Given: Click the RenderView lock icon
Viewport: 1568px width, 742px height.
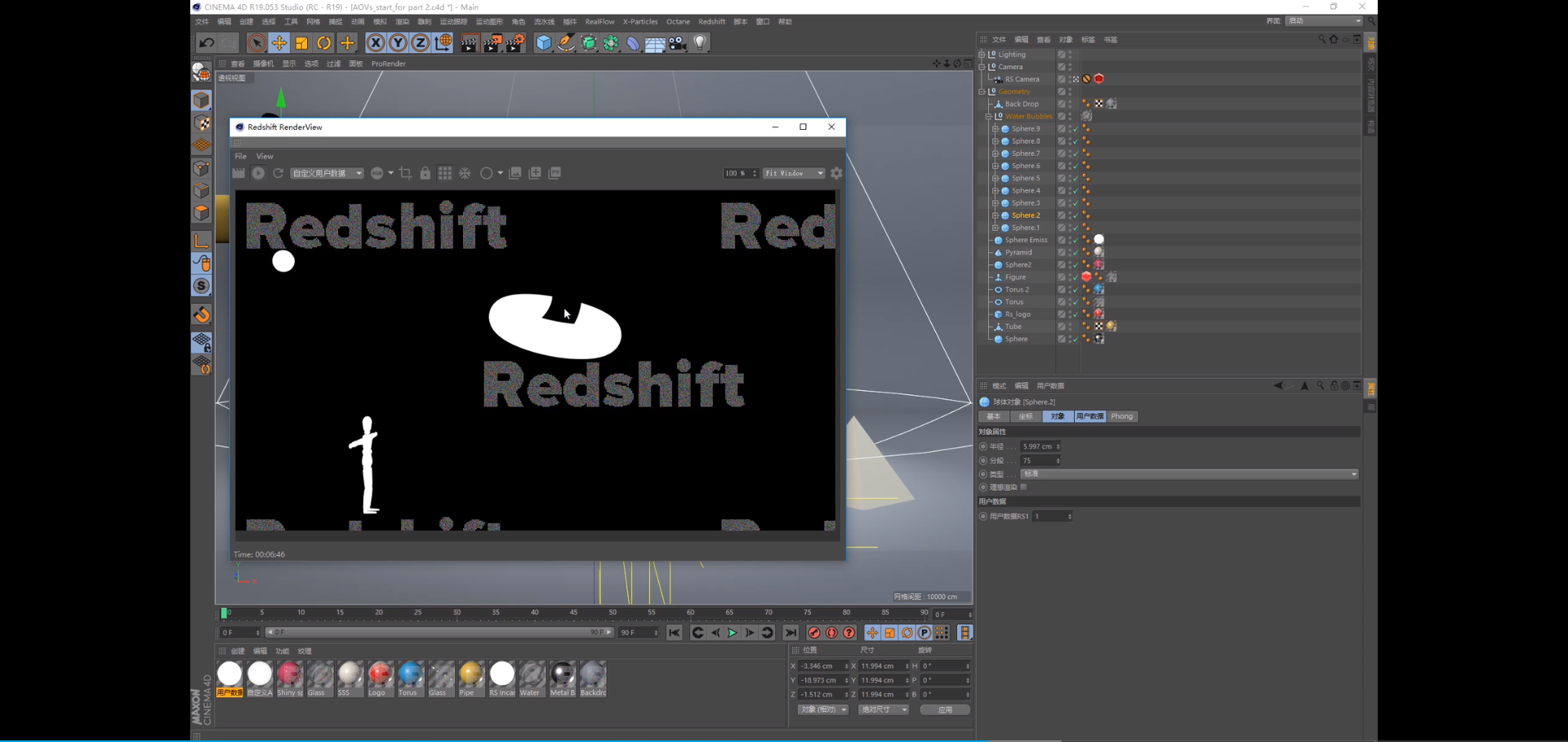Looking at the screenshot, I should click(425, 173).
